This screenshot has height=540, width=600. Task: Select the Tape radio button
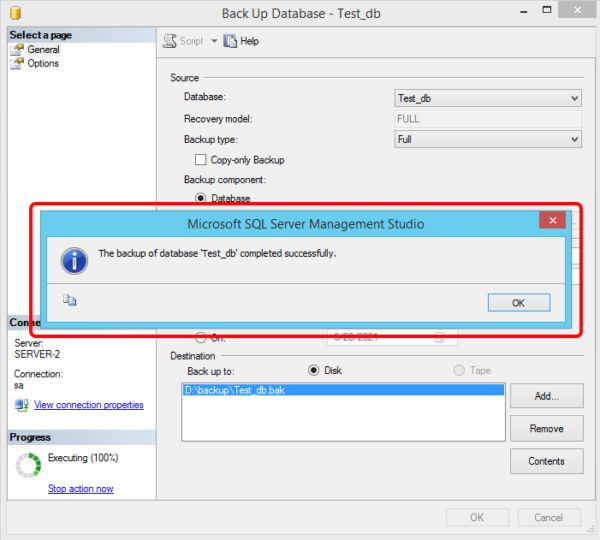click(459, 370)
